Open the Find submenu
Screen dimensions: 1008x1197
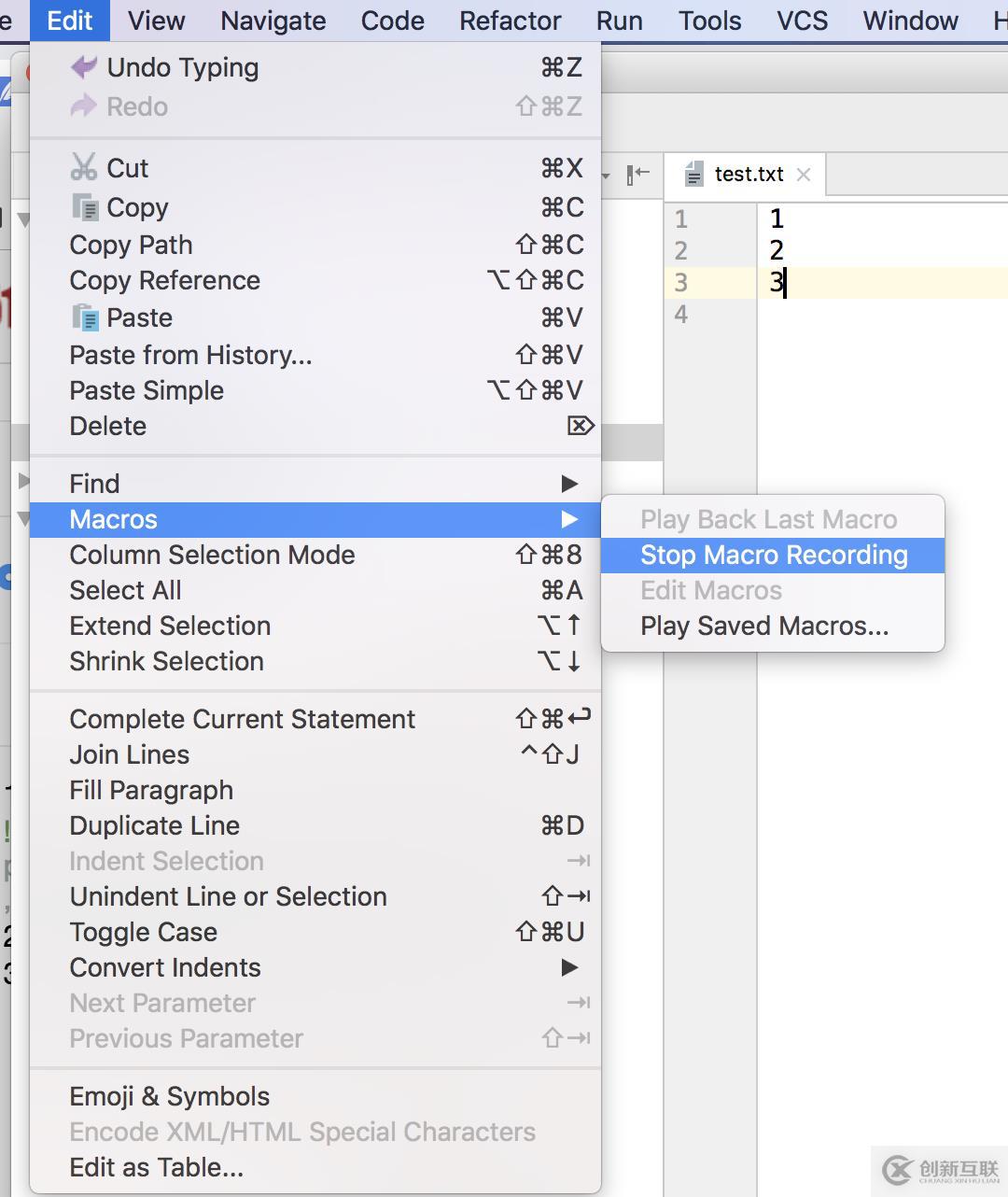pos(315,484)
